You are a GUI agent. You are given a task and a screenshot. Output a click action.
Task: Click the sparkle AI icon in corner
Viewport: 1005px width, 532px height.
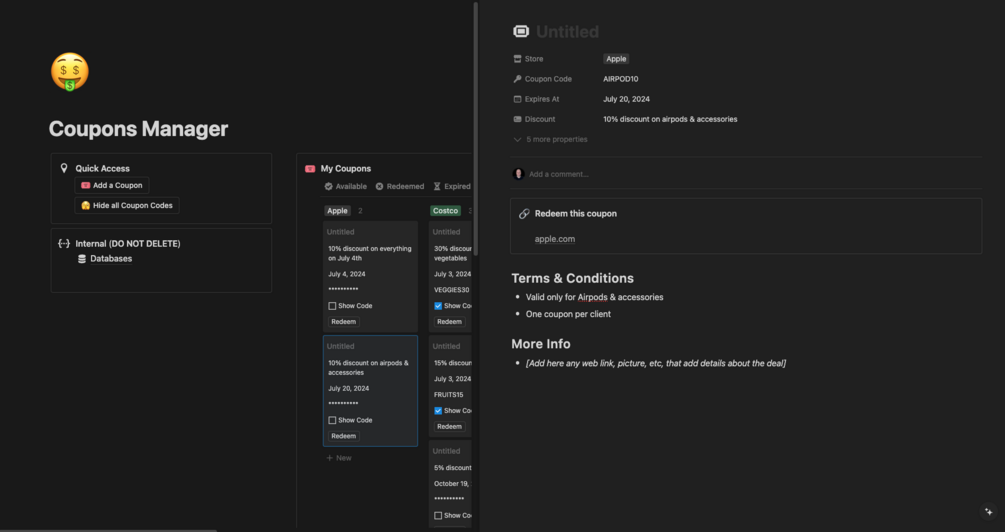point(988,512)
